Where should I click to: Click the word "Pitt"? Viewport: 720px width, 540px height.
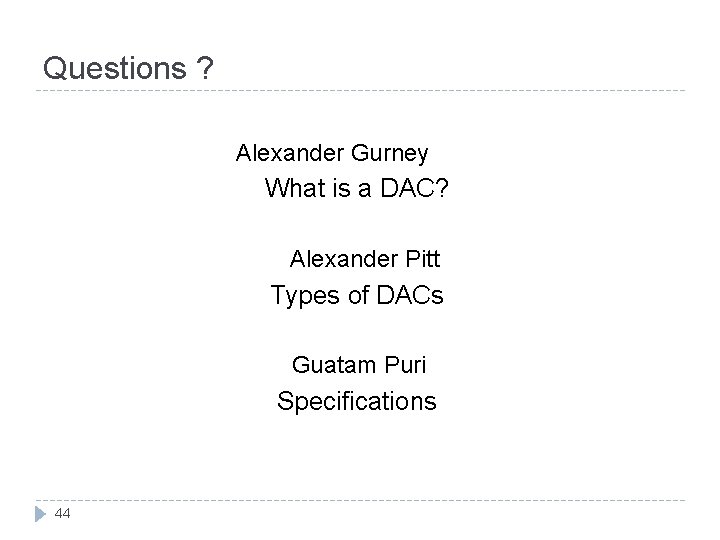(422, 260)
